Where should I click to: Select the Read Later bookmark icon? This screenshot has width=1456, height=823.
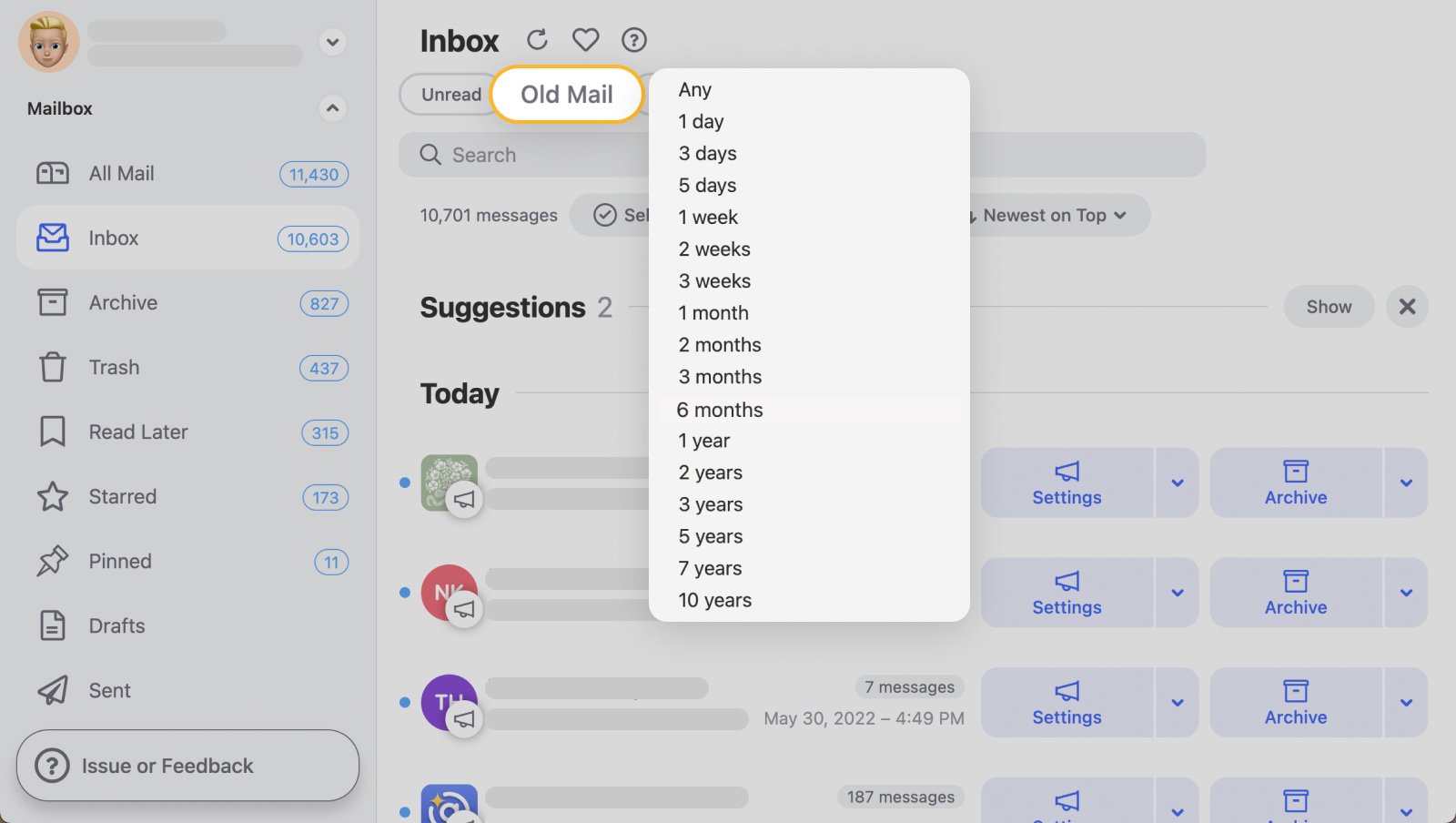coord(52,432)
